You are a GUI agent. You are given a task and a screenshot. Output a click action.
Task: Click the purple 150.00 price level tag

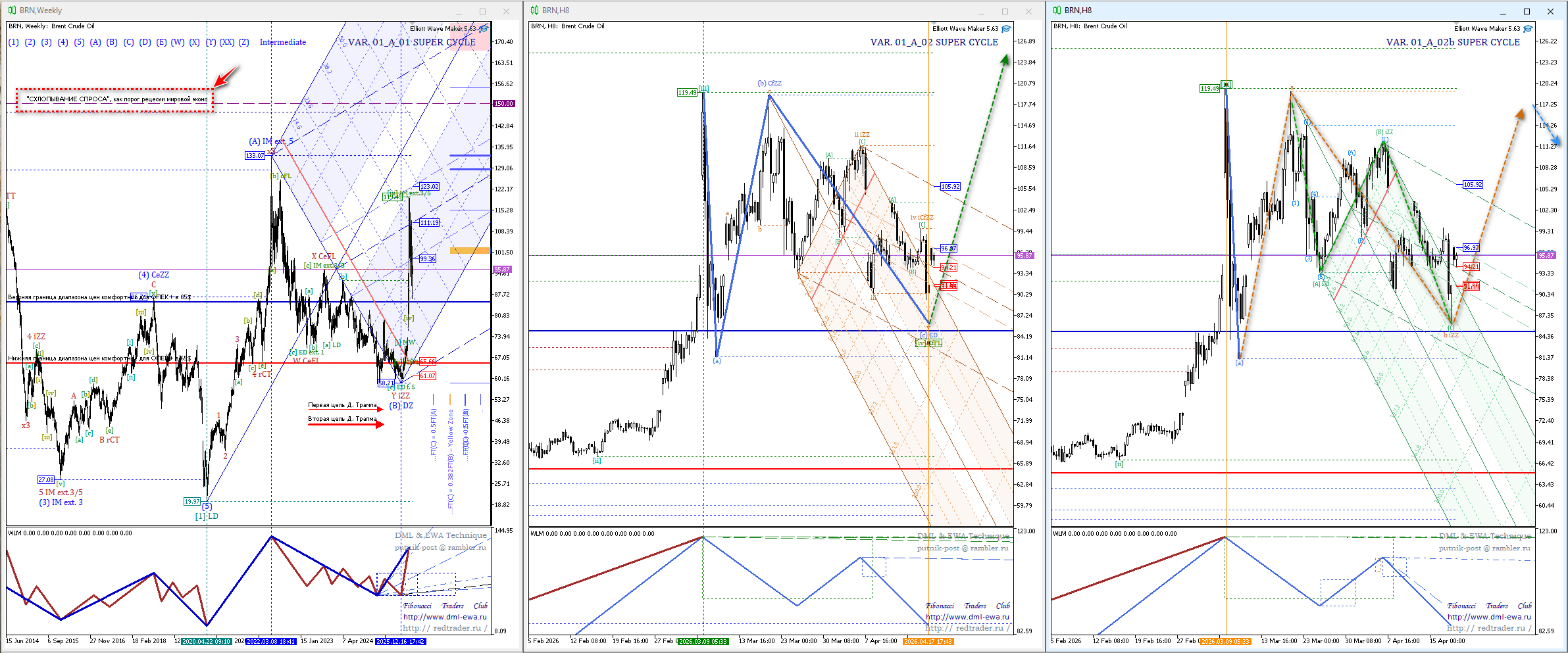pos(504,104)
